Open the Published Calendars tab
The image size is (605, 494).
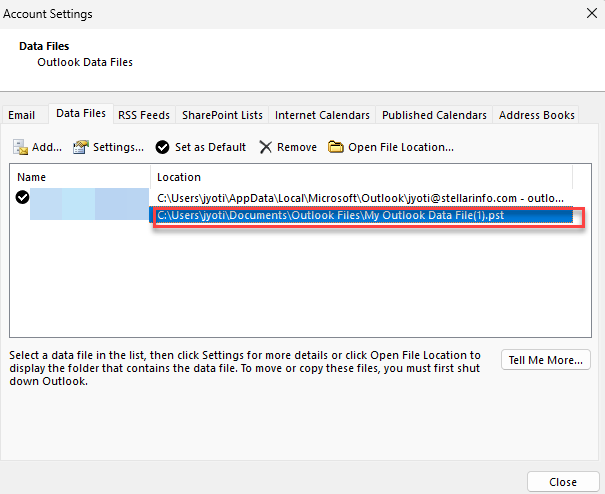pos(434,115)
